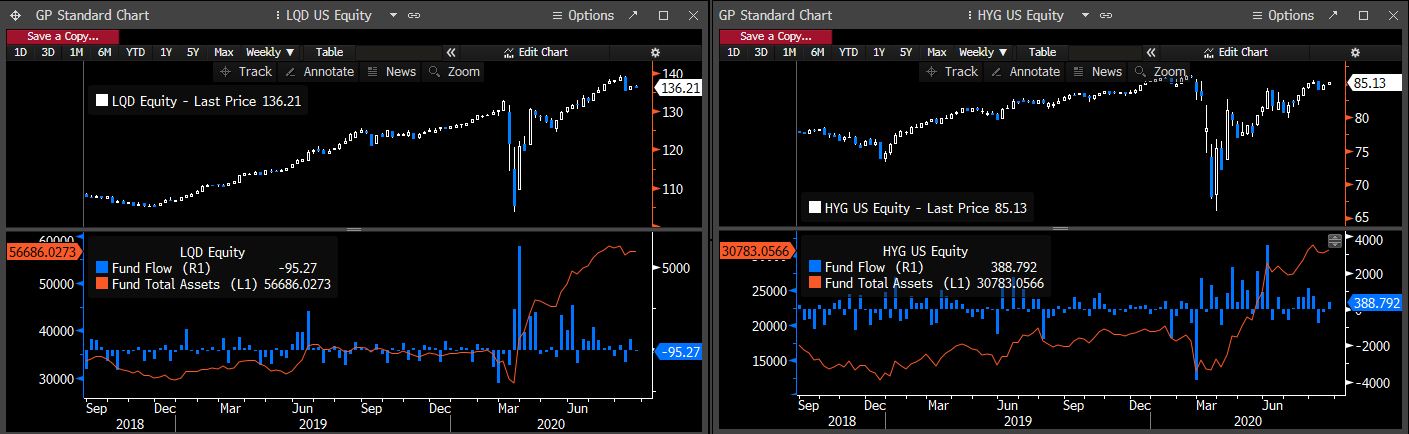Open Edit Chart in LQD window
Image resolution: width=1409 pixels, height=434 pixels.
[535, 52]
